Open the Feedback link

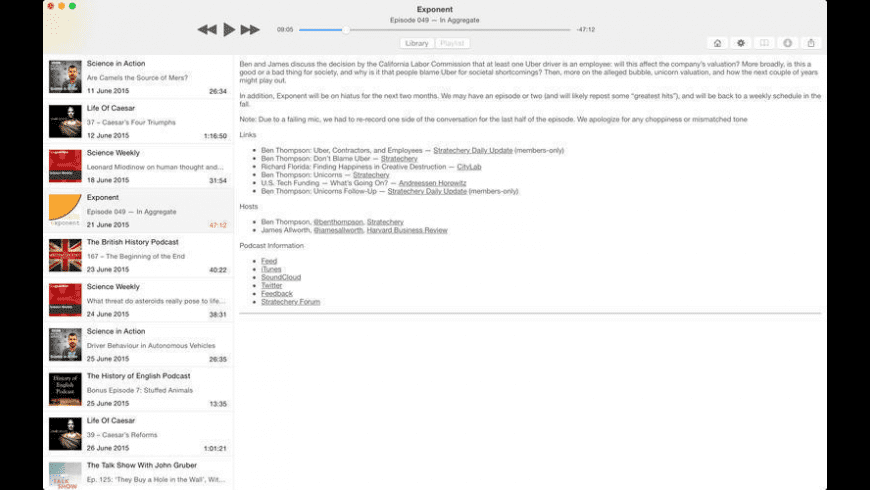277,294
